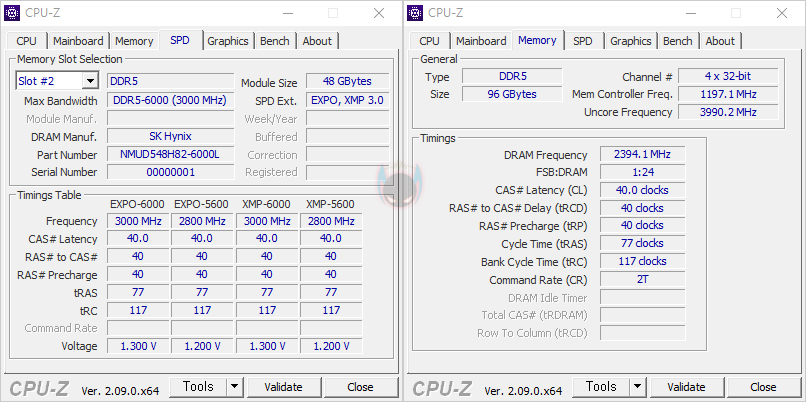Click Tools button in the right window
This screenshot has height=402, width=806.
point(601,387)
